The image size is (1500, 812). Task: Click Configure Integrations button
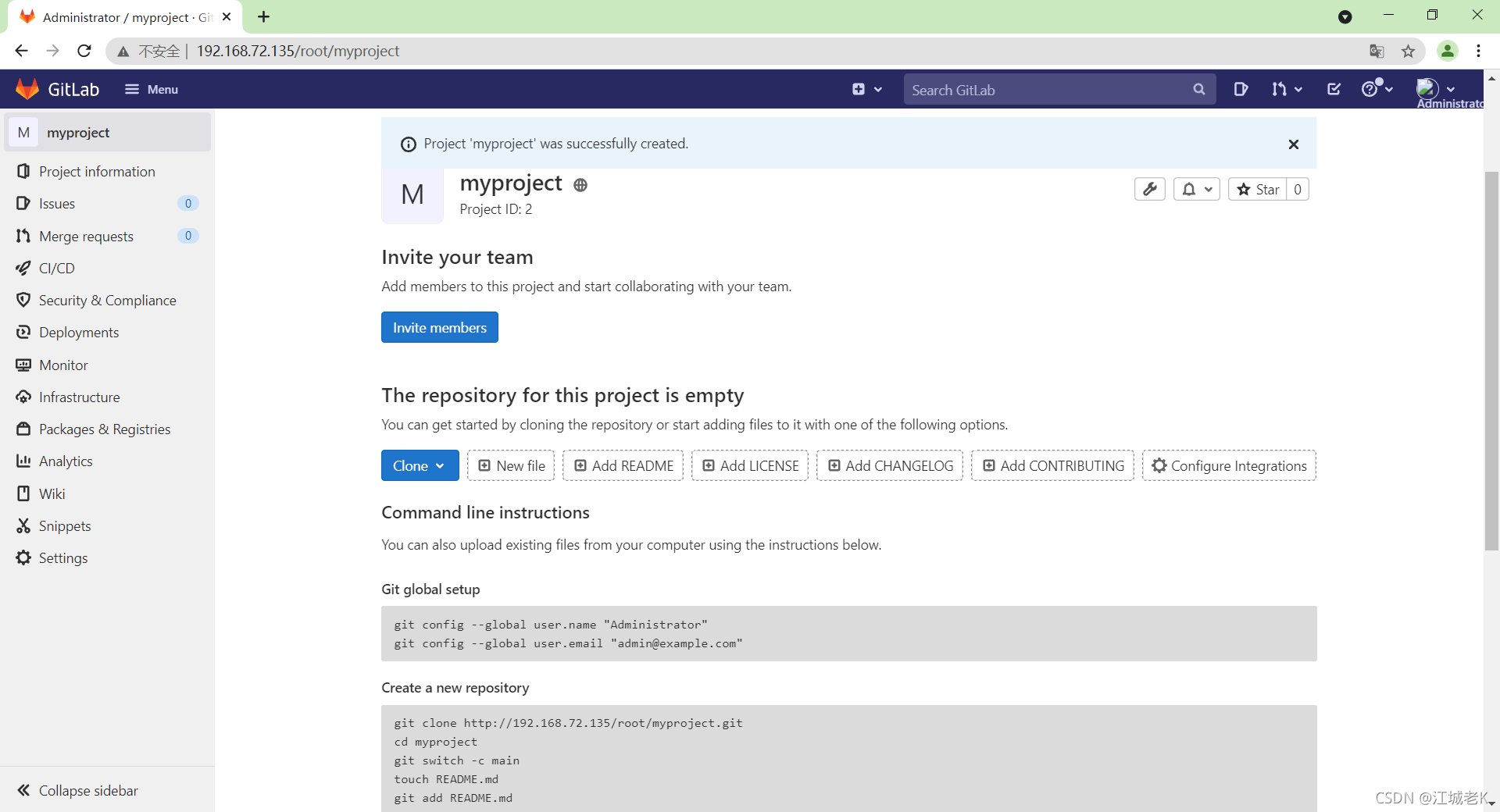click(1229, 465)
